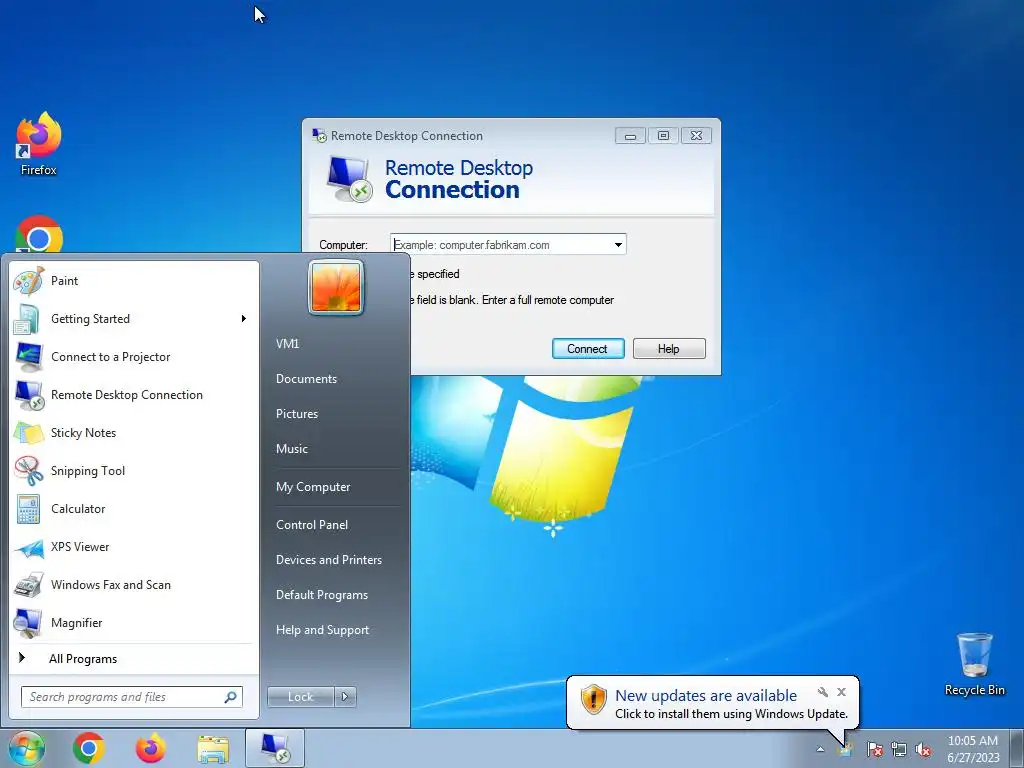Screen dimensions: 1024x768
Task: Minimize Remote Desktop Connection window
Action: (x=630, y=136)
